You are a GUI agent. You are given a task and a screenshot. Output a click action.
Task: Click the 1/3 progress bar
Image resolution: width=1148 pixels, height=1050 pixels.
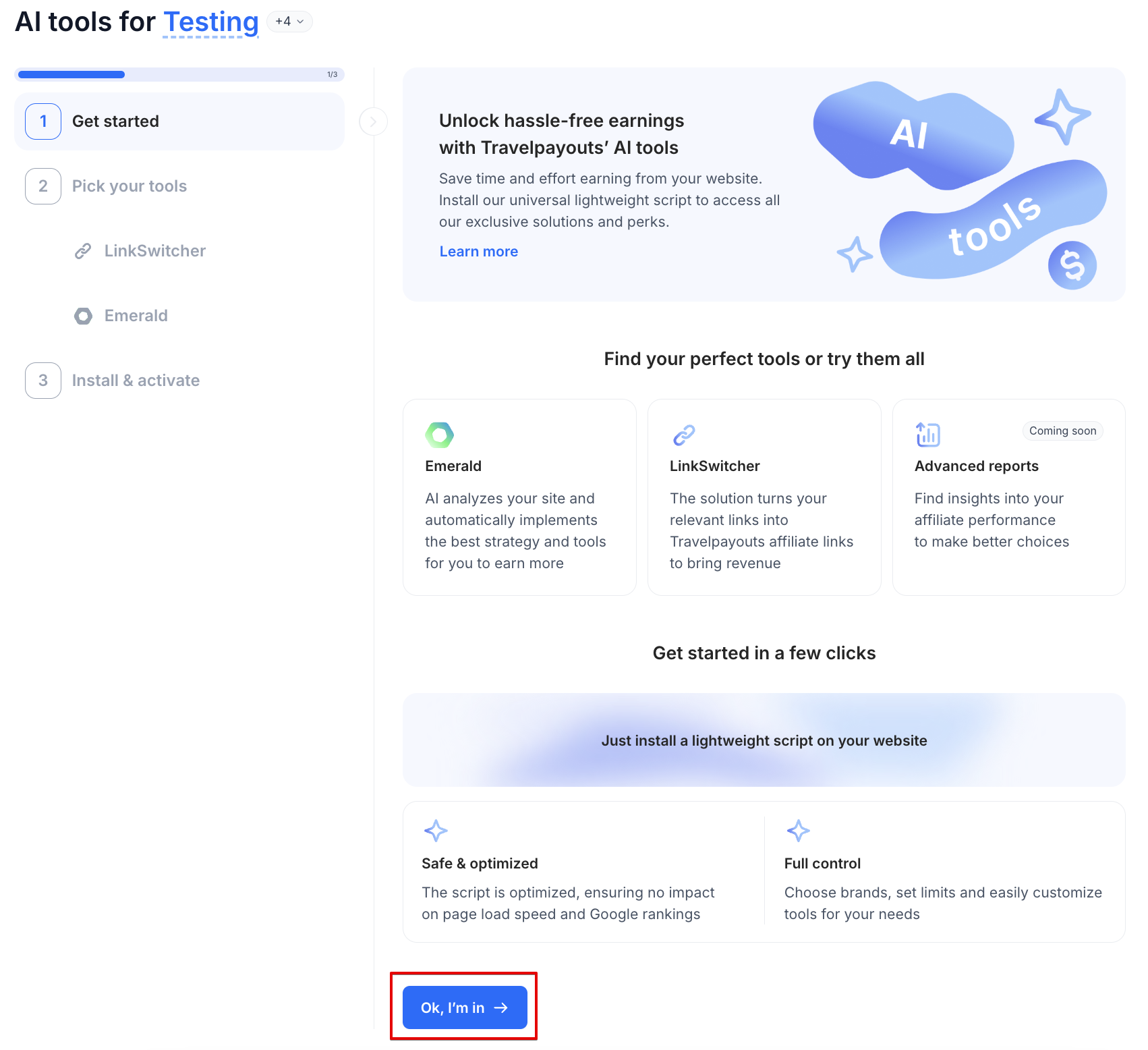[179, 74]
